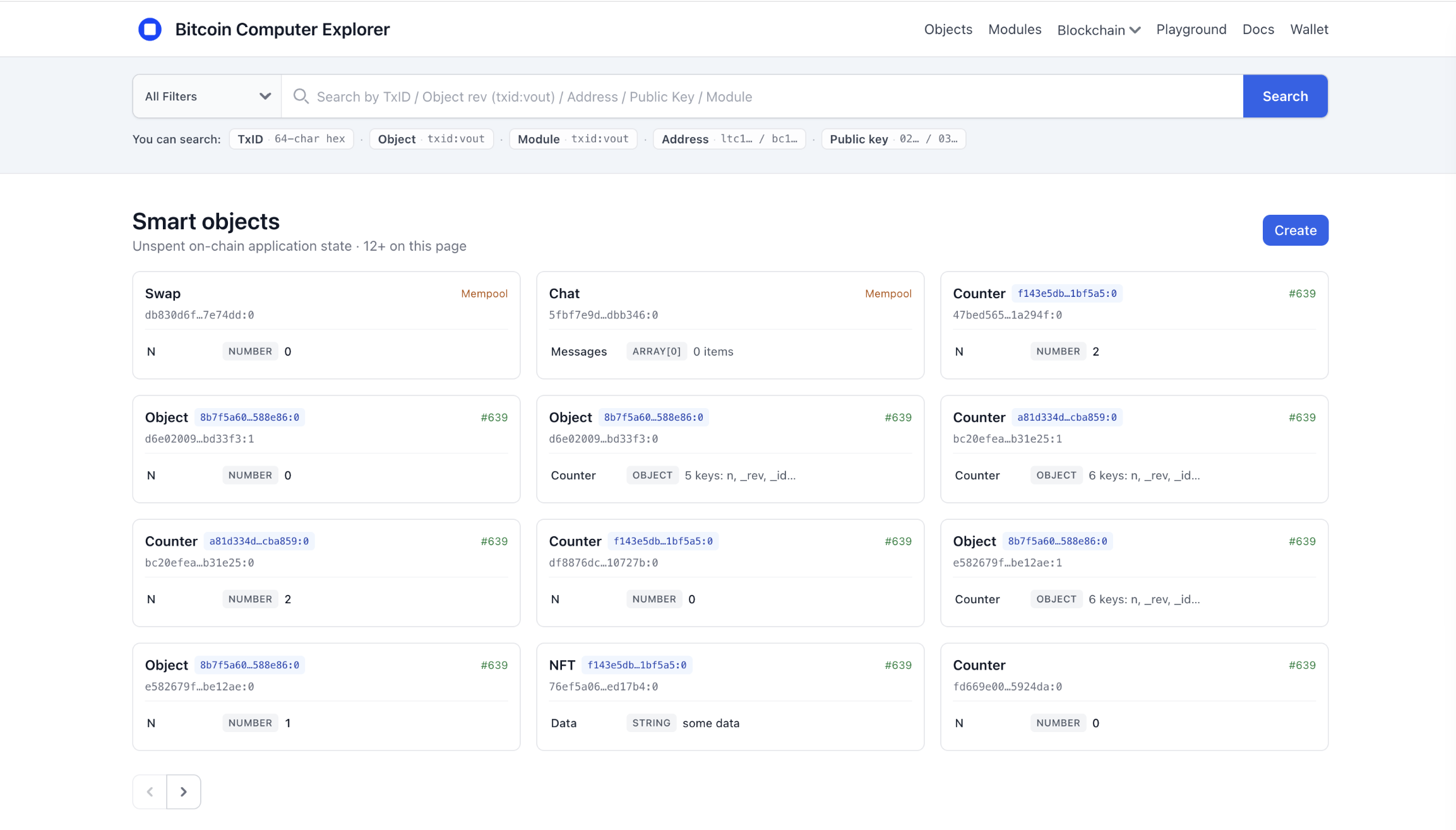Image resolution: width=1456 pixels, height=830 pixels.
Task: Open the Chat smart object card
Action: pos(730,325)
